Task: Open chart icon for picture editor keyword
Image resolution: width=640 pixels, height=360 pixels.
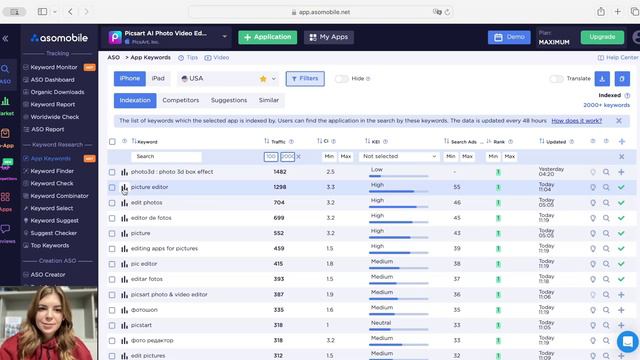Action: [x=124, y=187]
